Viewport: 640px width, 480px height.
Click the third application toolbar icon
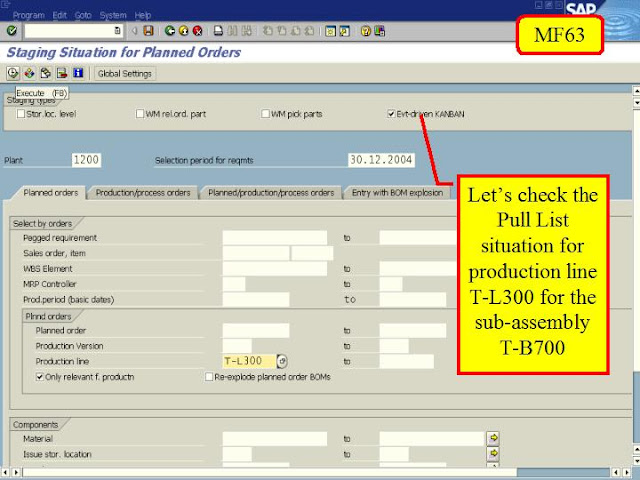click(x=45, y=73)
